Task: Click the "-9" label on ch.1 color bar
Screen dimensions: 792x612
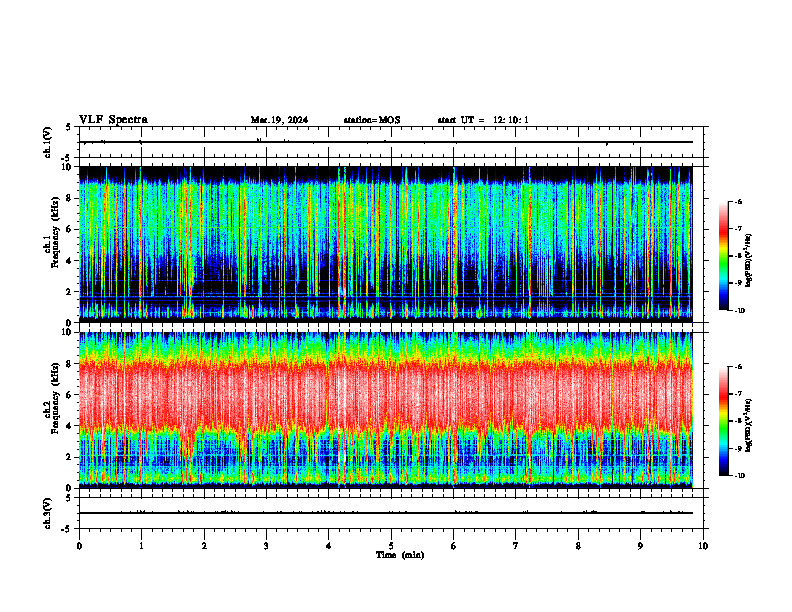Action: point(739,283)
